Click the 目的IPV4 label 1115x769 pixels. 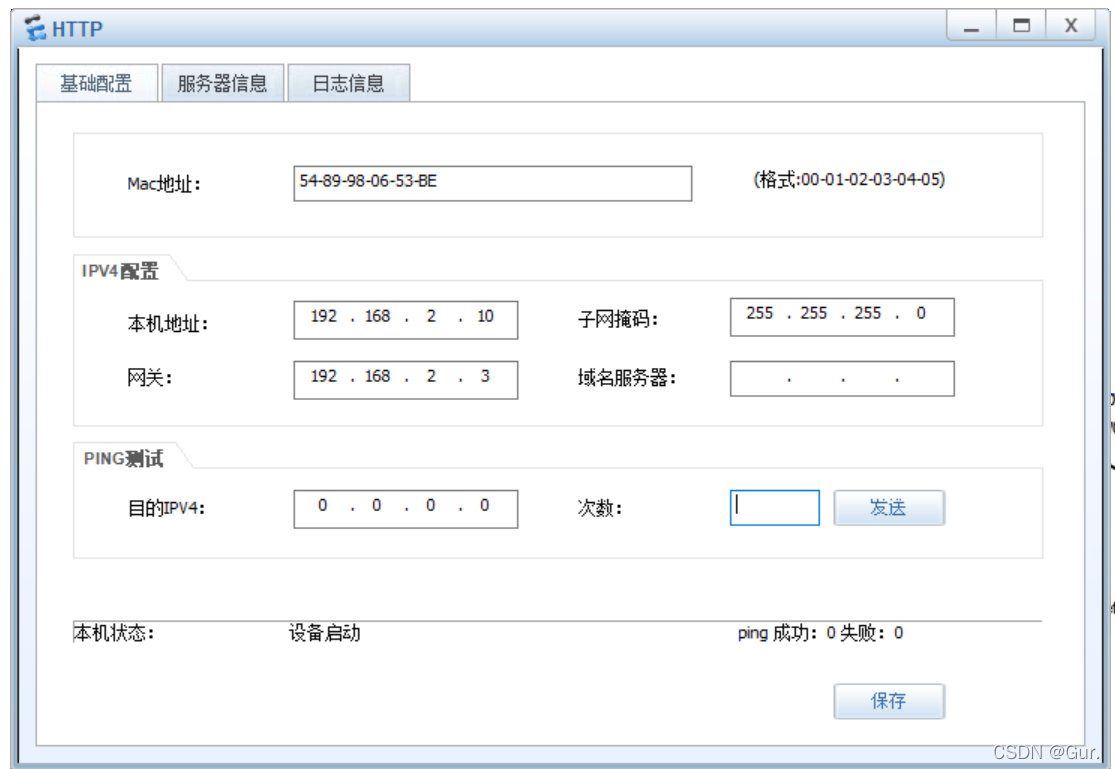click(x=166, y=508)
